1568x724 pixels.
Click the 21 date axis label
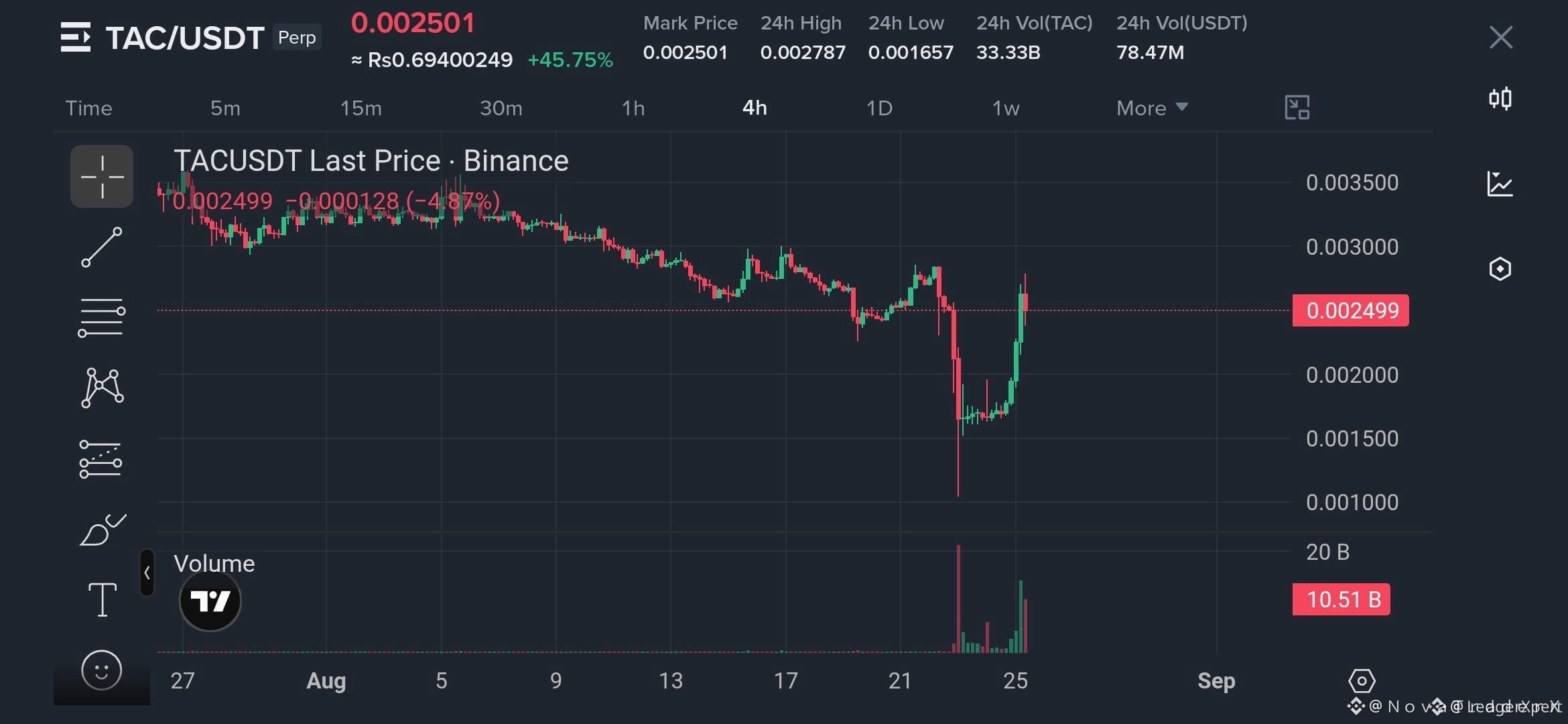pos(900,681)
